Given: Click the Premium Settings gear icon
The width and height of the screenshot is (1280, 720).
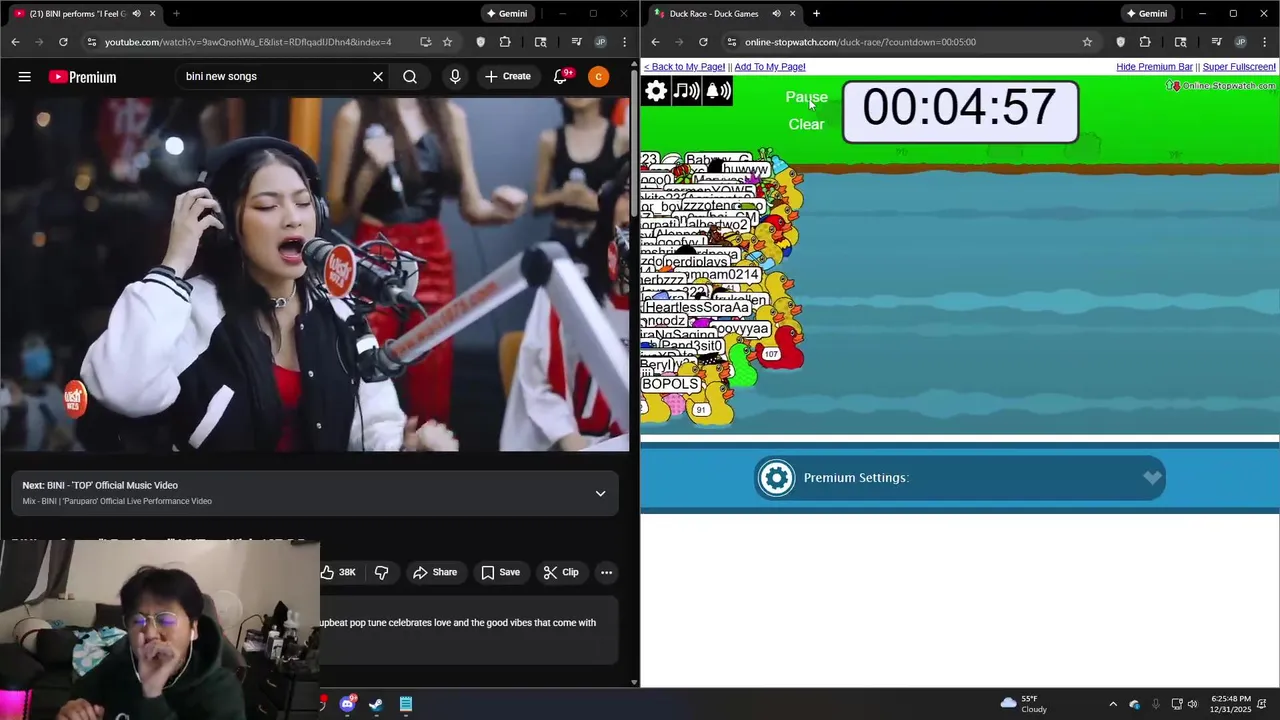Looking at the screenshot, I should 776,478.
